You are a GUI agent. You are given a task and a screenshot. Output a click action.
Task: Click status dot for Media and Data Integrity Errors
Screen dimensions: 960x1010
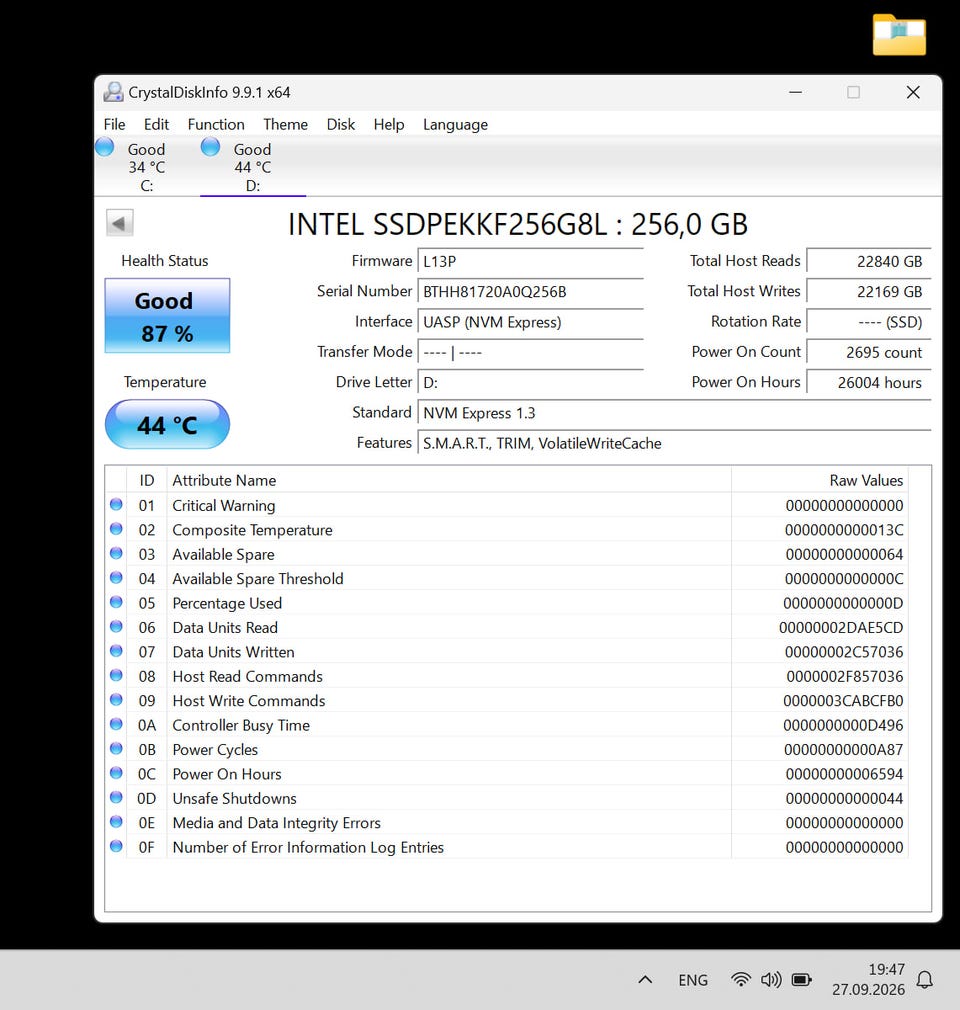point(116,823)
